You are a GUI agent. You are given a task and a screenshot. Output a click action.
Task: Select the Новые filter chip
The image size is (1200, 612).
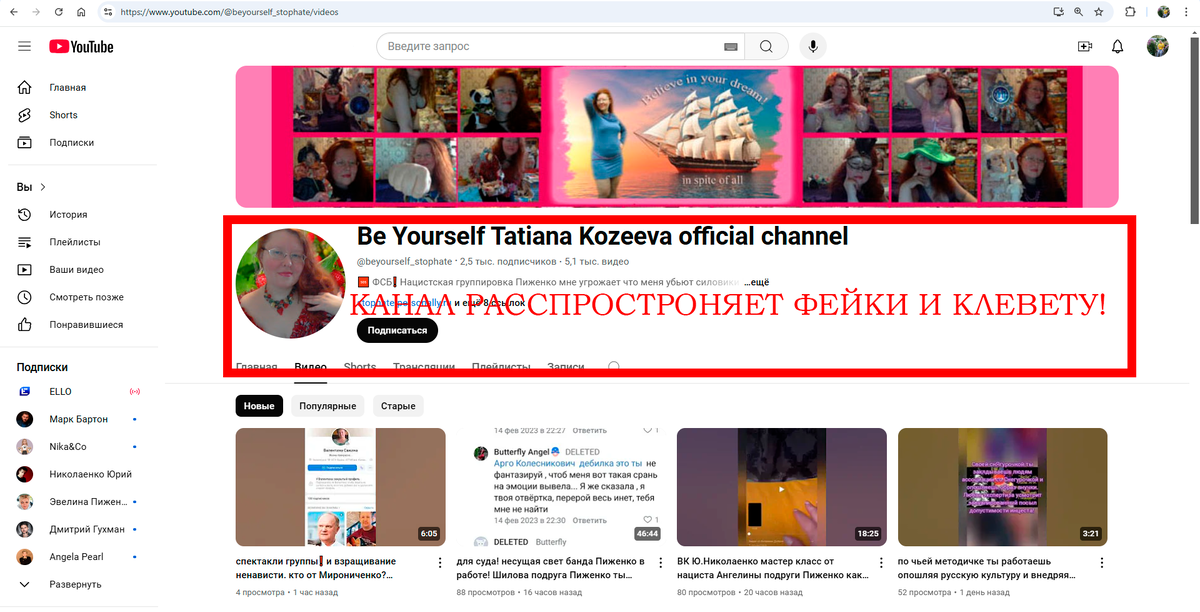[x=259, y=406]
